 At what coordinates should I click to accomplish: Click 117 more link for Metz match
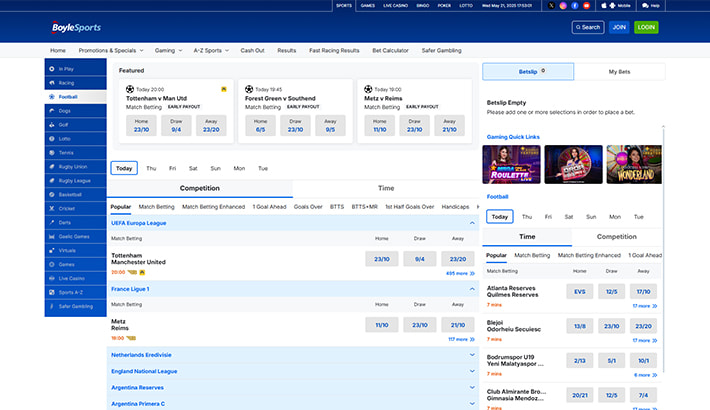[461, 339]
